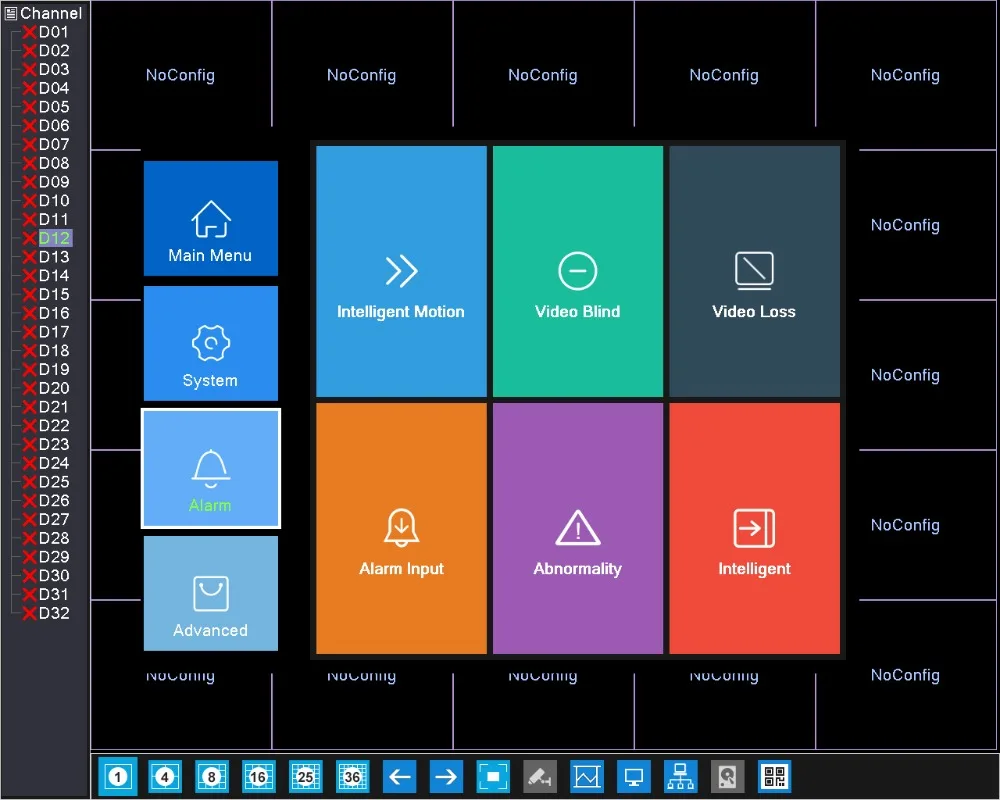Open the System menu tile
Viewport: 1000px width, 800px height.
coord(210,343)
